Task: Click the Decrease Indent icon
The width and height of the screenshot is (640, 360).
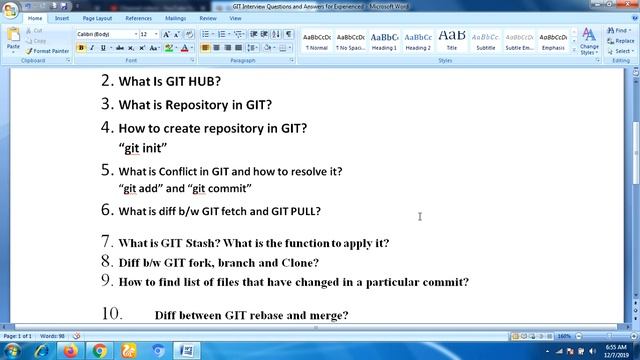Action: point(253,34)
